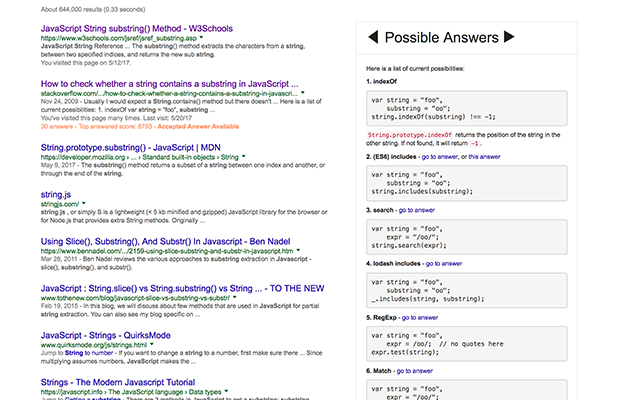
Task: Click the indexOf code snippet box
Action: pyautogui.click(x=467, y=109)
